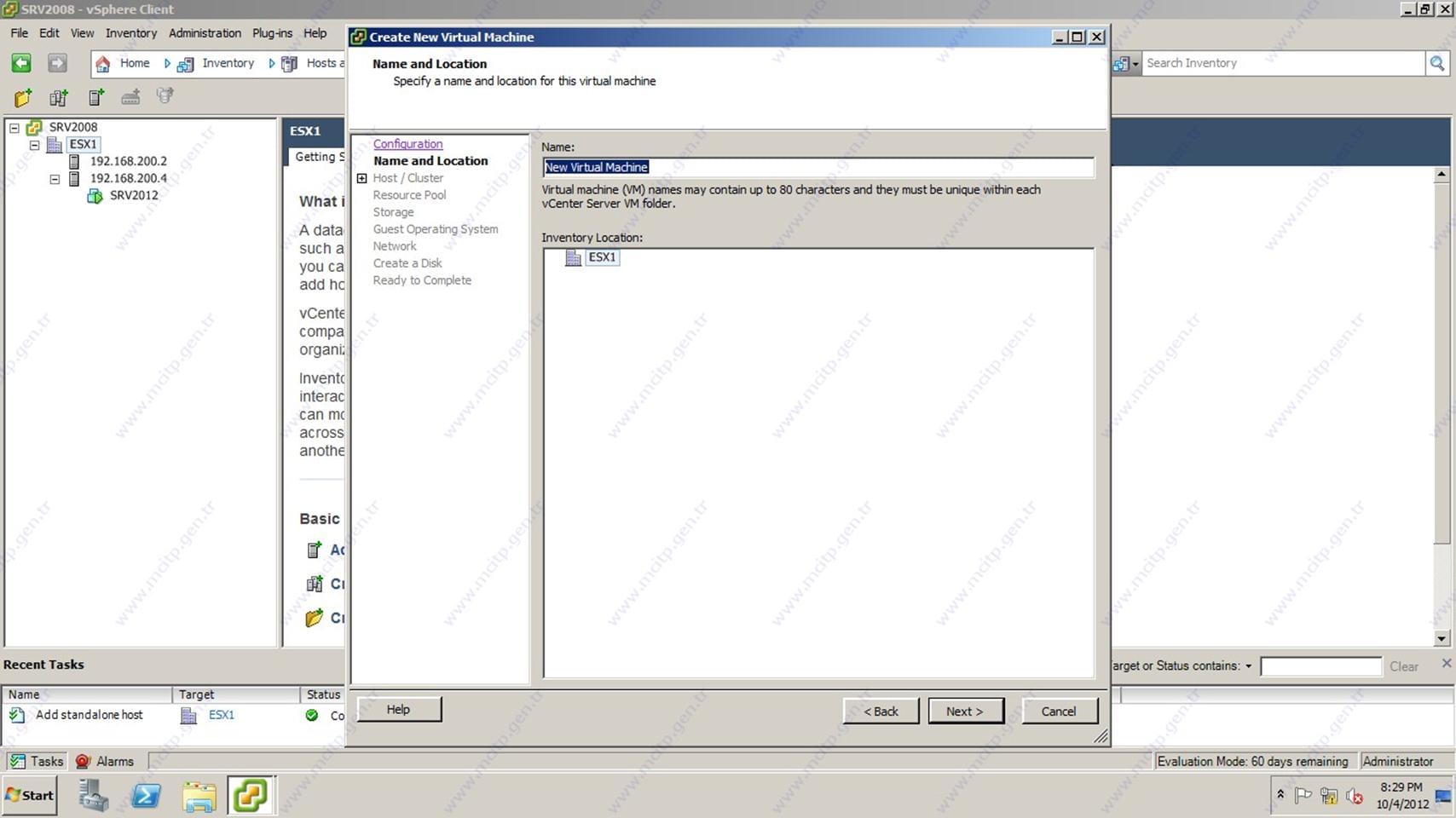
Task: Click the Search Inventory field
Action: (1284, 63)
